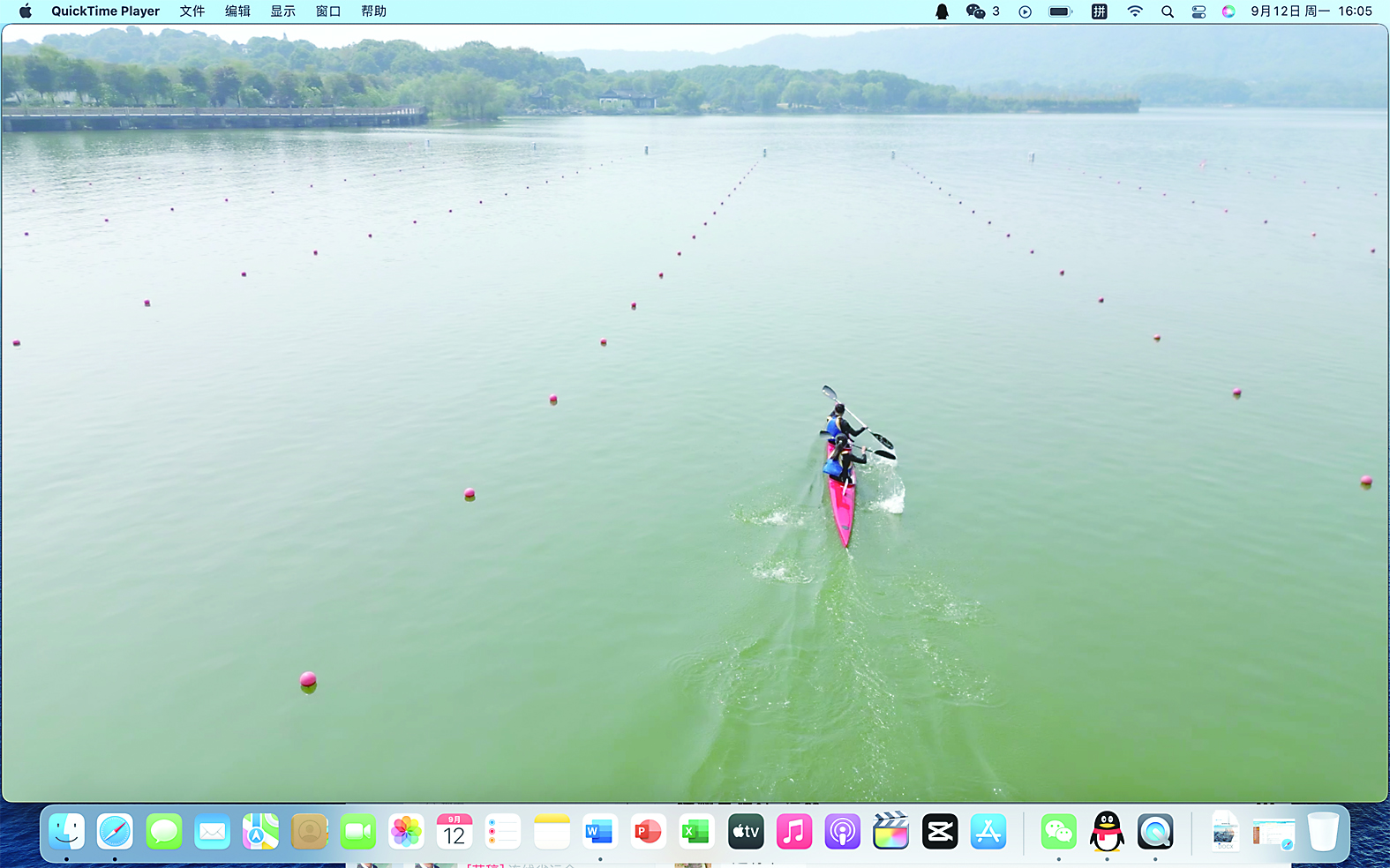1390x868 pixels.
Task: Open the Photos app from dock
Action: pyautogui.click(x=406, y=831)
